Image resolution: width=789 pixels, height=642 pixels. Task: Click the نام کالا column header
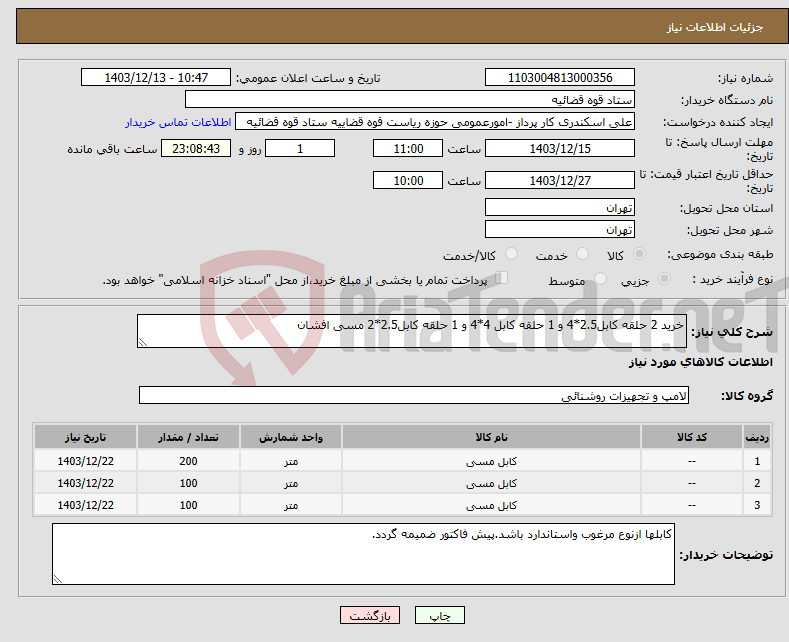(x=491, y=437)
